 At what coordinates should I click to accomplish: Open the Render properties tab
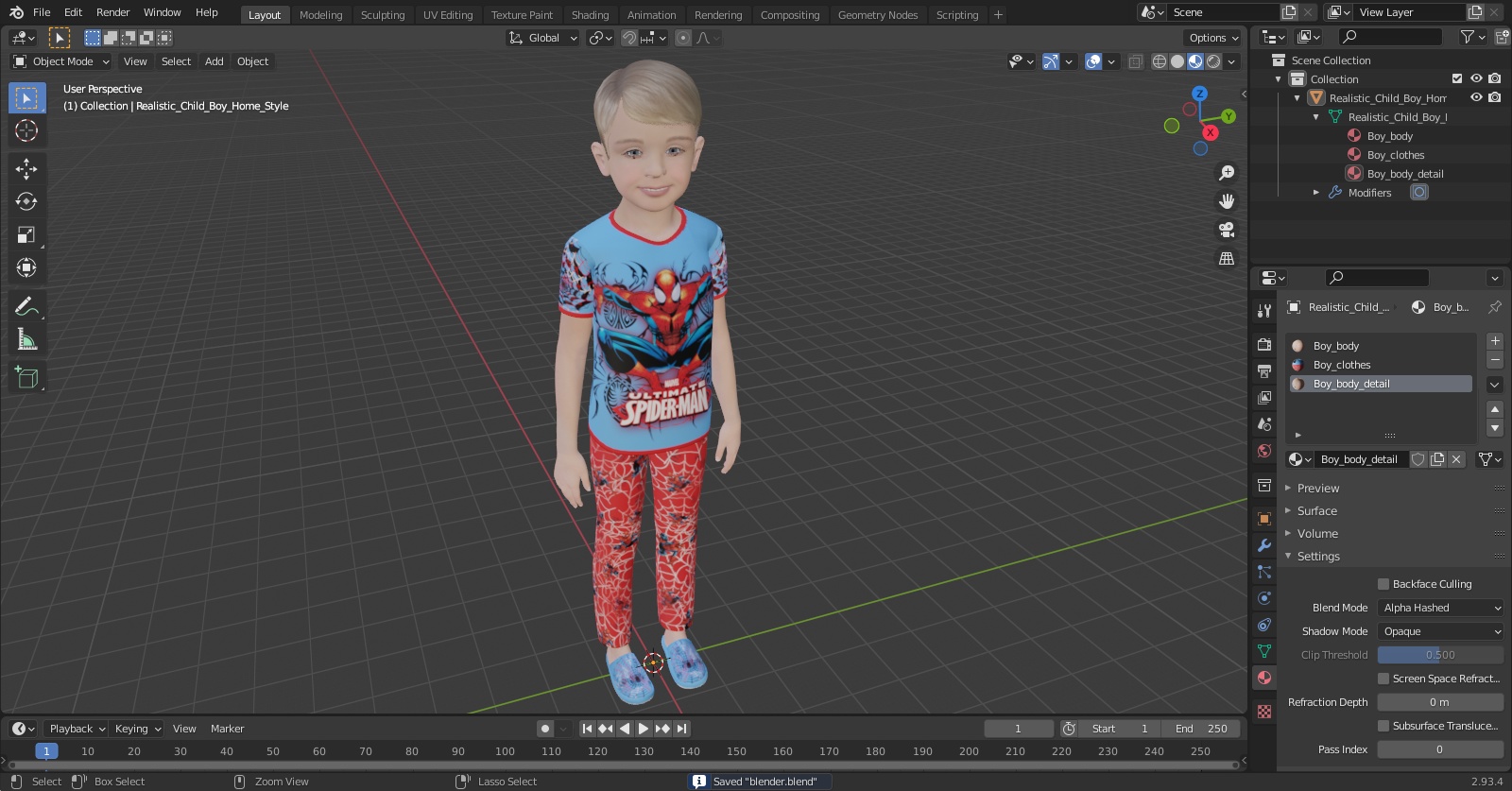[x=1264, y=345]
